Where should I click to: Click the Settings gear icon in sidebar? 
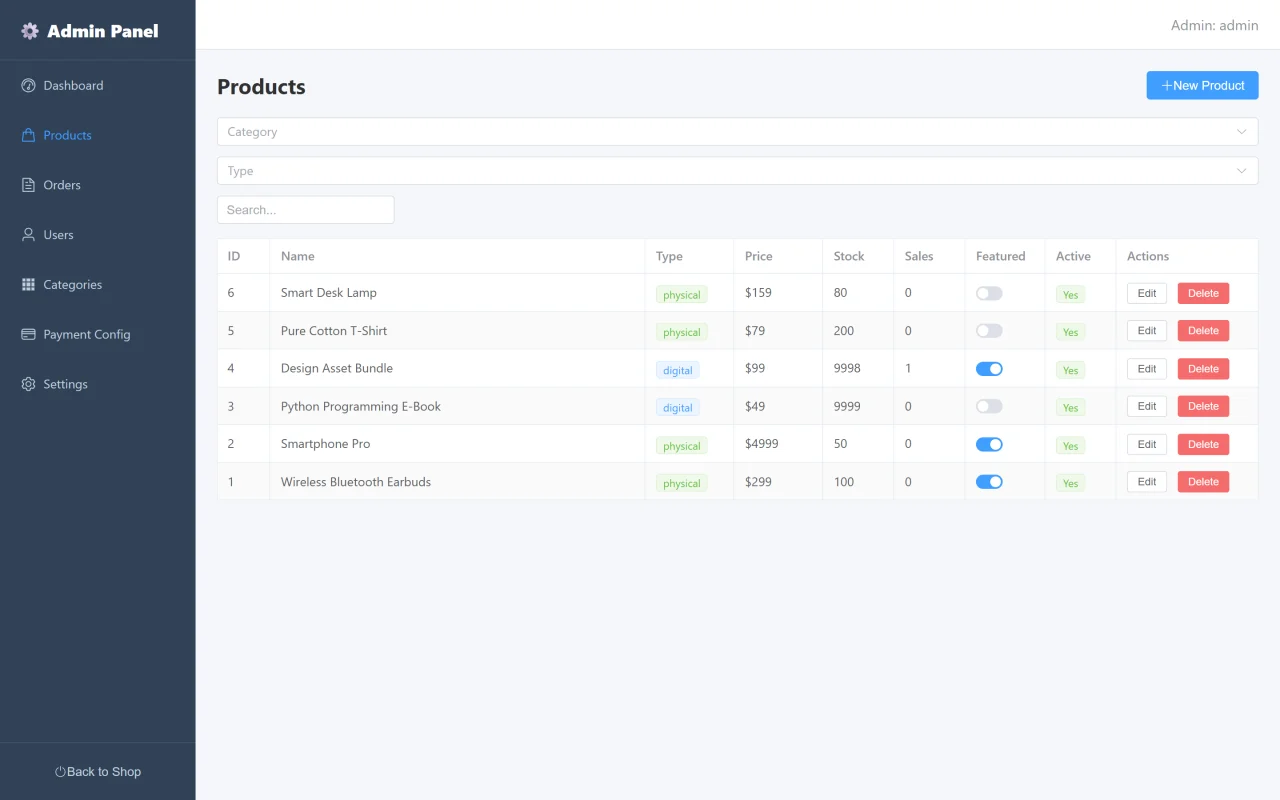(28, 384)
